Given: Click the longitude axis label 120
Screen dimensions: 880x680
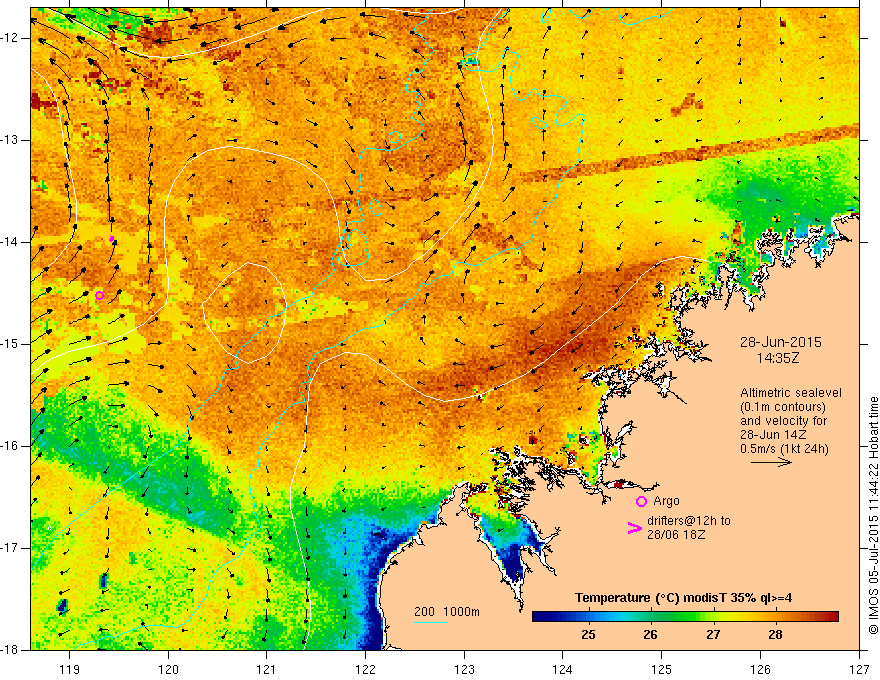Looking at the screenshot, I should coord(168,669).
